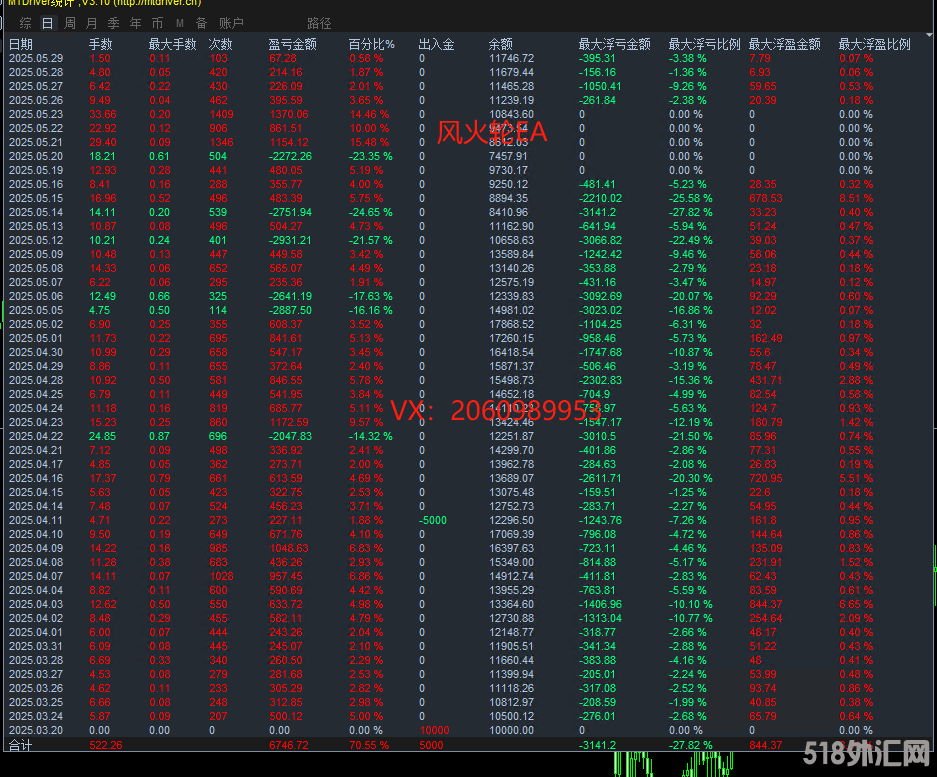This screenshot has height=777, width=937.
Task: Click the 余额 column header
Action: pyautogui.click(x=500, y=44)
